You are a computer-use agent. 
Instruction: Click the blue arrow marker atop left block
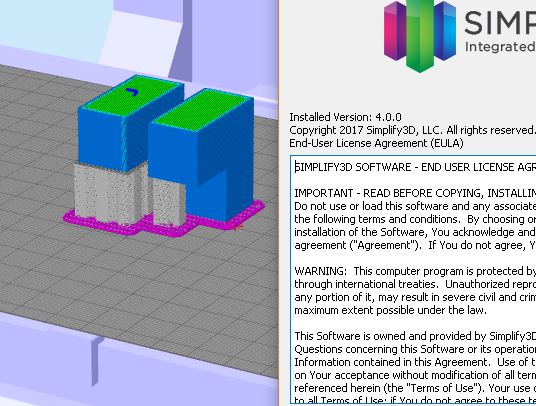coord(132,92)
